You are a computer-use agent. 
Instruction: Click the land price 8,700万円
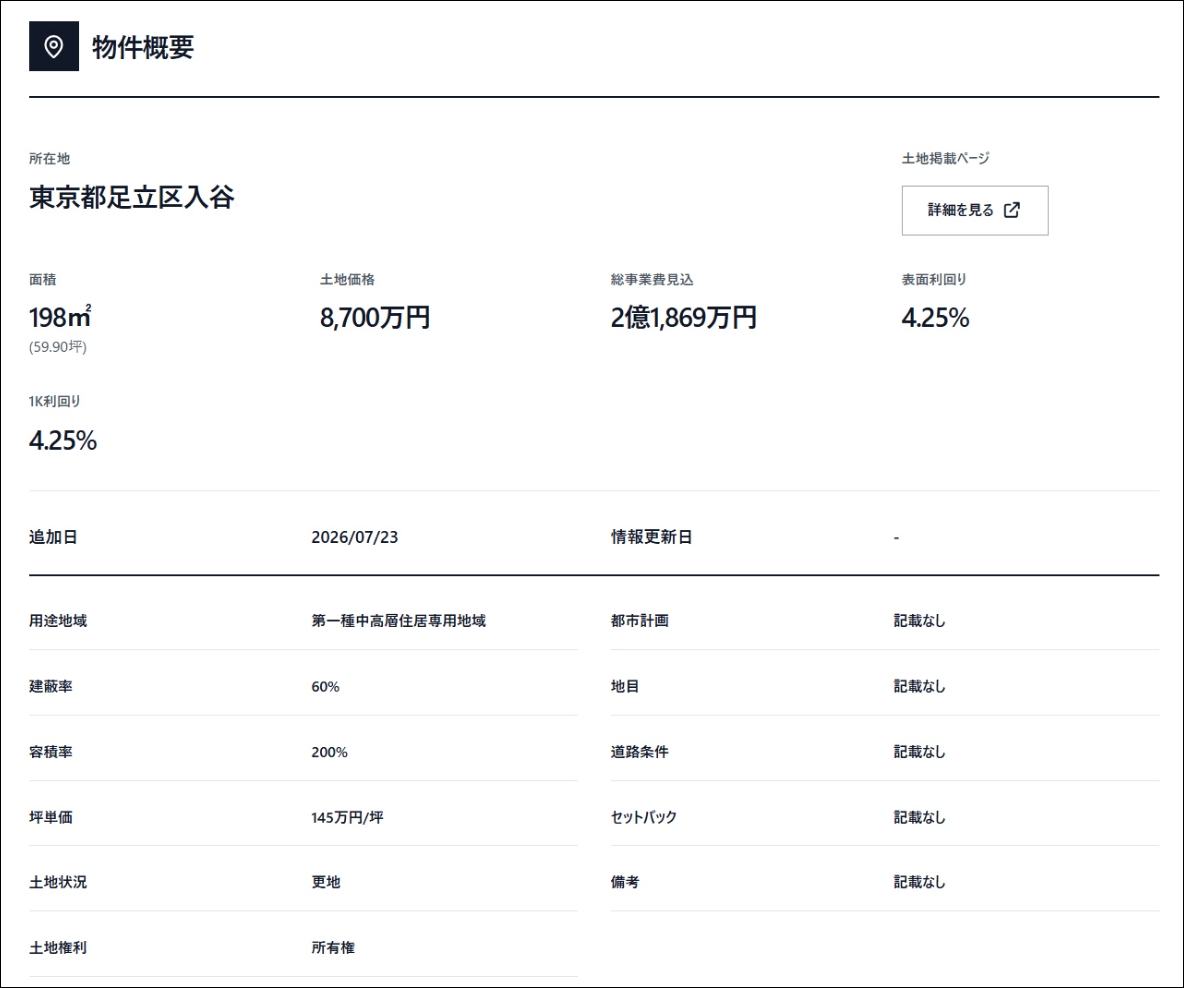tap(375, 317)
